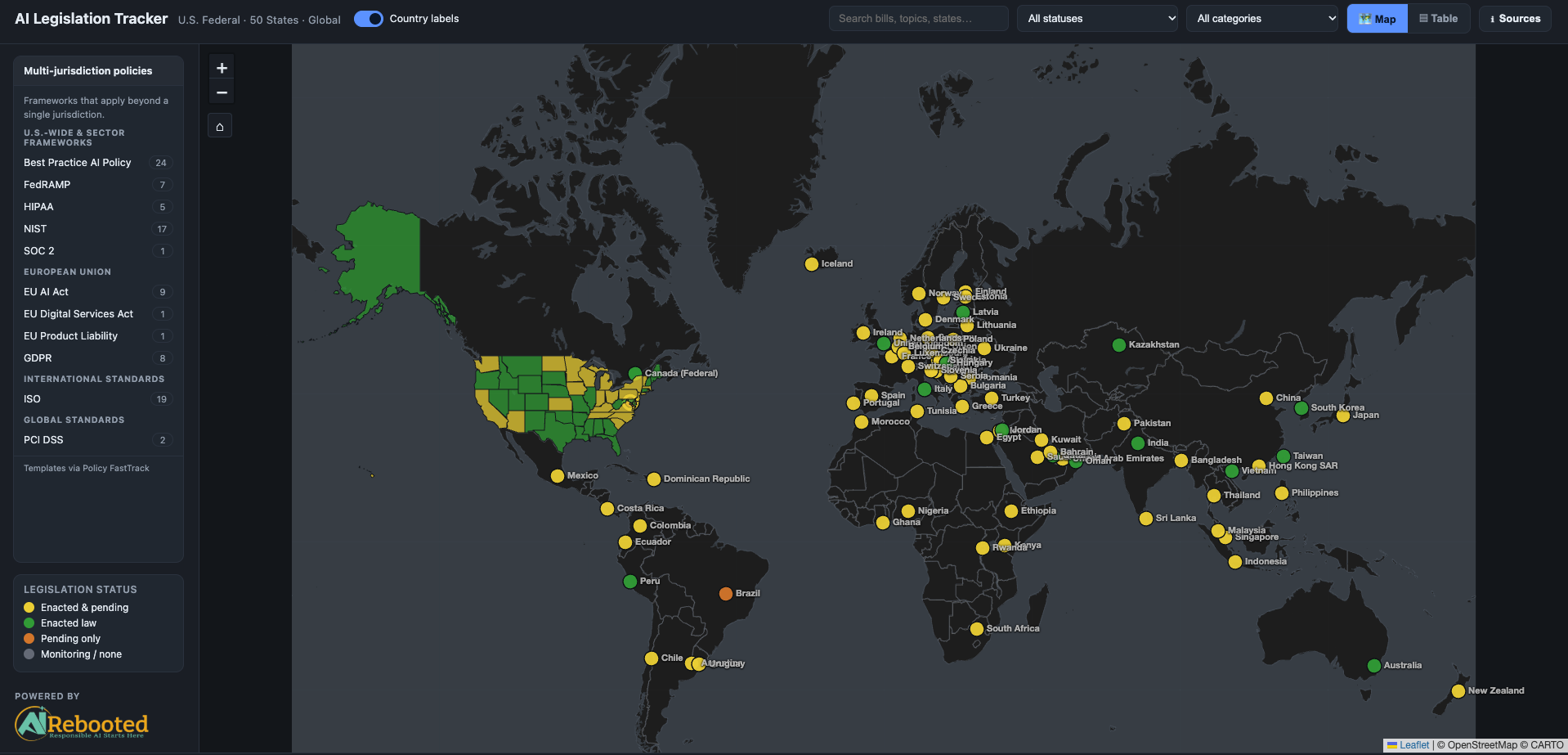This screenshot has height=755, width=1568.
Task: Click the Indonesia map marker
Action: pyautogui.click(x=1235, y=562)
